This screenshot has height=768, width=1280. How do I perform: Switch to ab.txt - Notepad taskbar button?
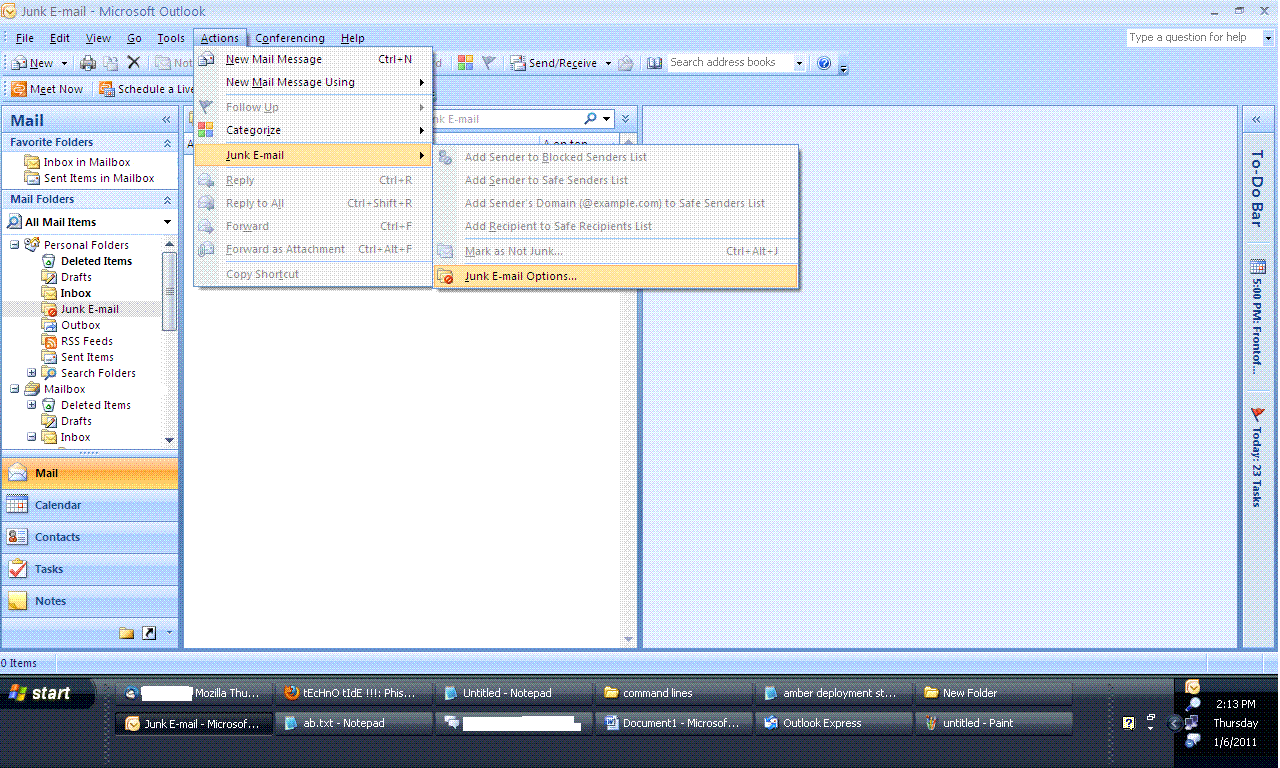355,723
